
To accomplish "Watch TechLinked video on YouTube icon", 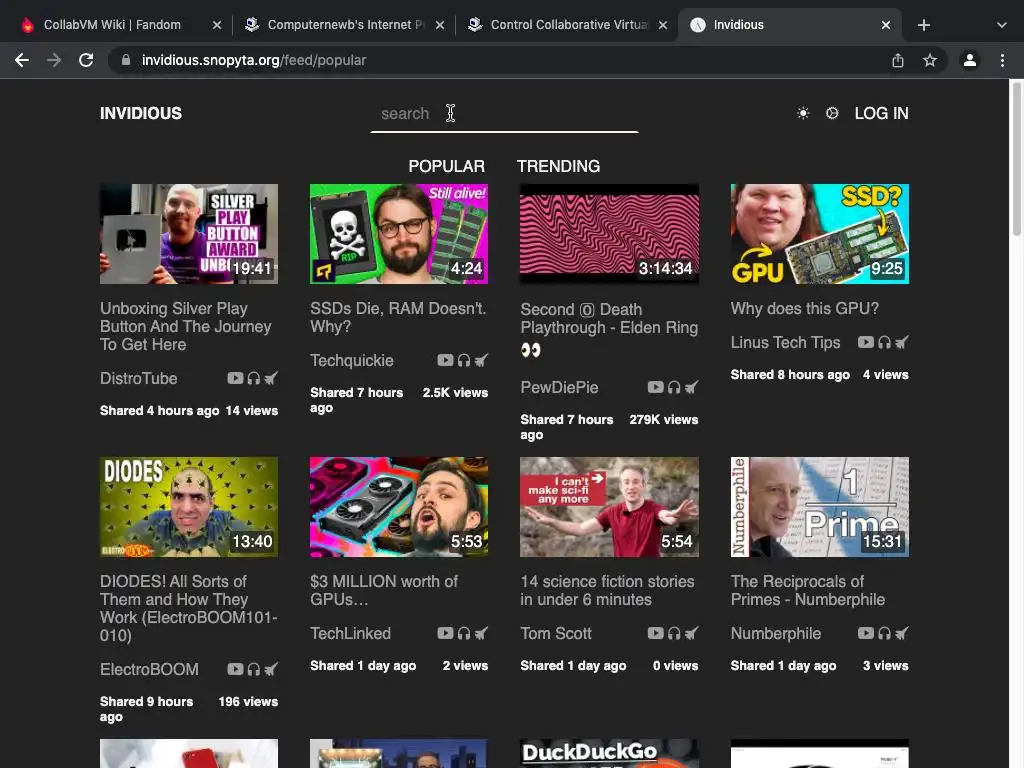I will [445, 633].
